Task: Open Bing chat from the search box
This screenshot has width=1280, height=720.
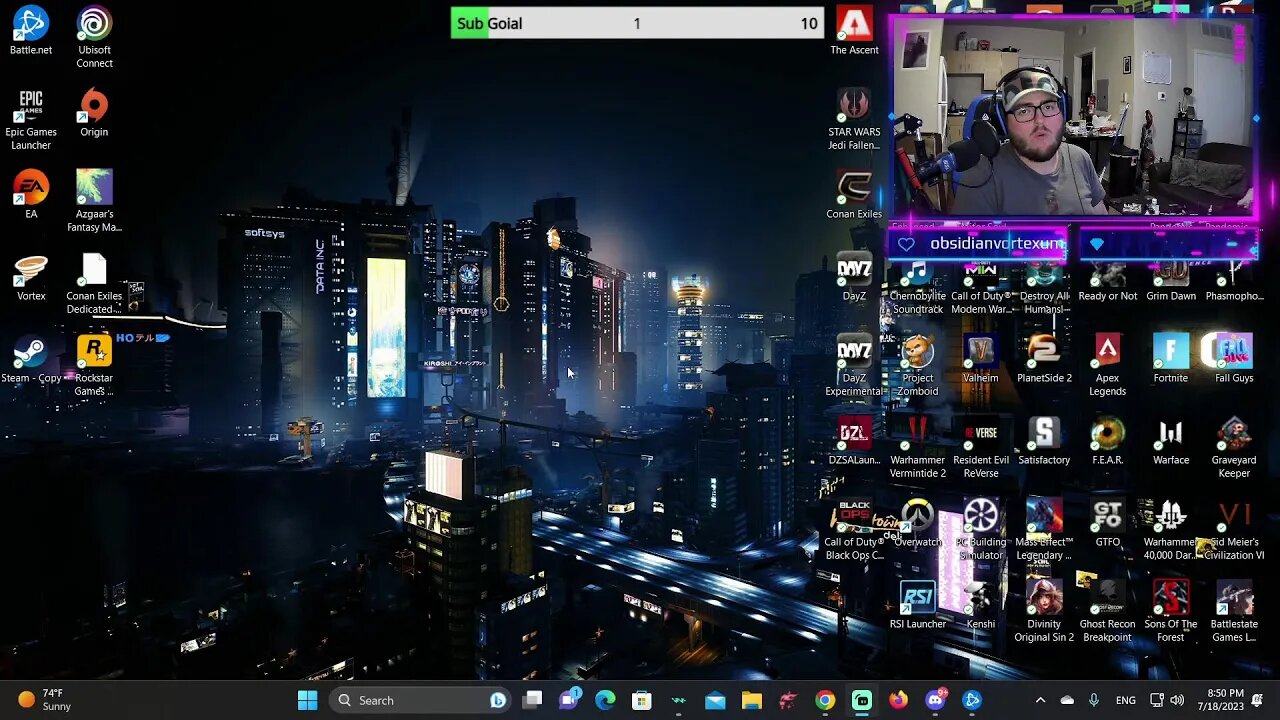Action: tap(497, 700)
